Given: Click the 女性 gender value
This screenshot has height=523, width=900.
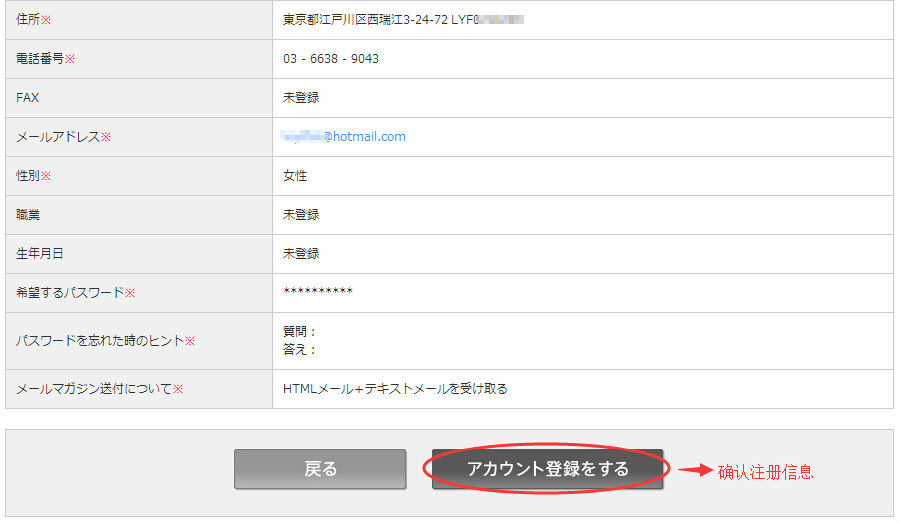Looking at the screenshot, I should click(295, 176).
